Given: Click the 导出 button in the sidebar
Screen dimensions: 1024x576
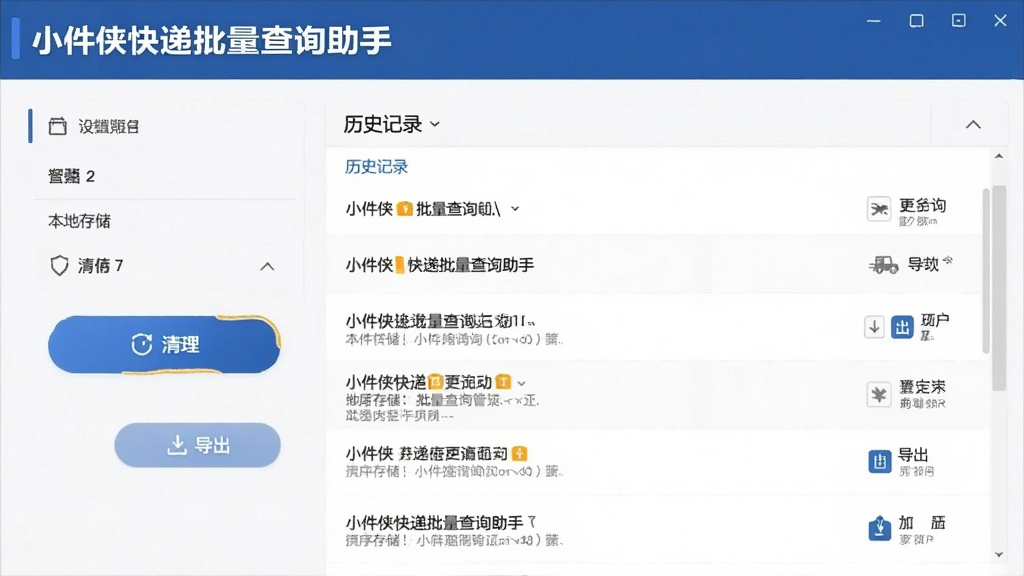Looking at the screenshot, I should tap(197, 445).
